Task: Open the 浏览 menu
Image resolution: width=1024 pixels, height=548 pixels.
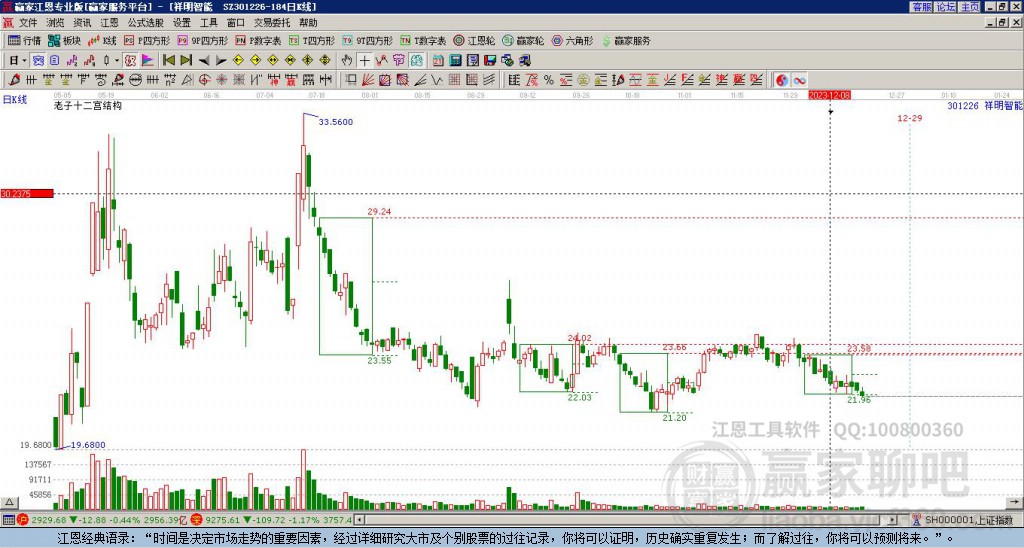Action: point(55,23)
